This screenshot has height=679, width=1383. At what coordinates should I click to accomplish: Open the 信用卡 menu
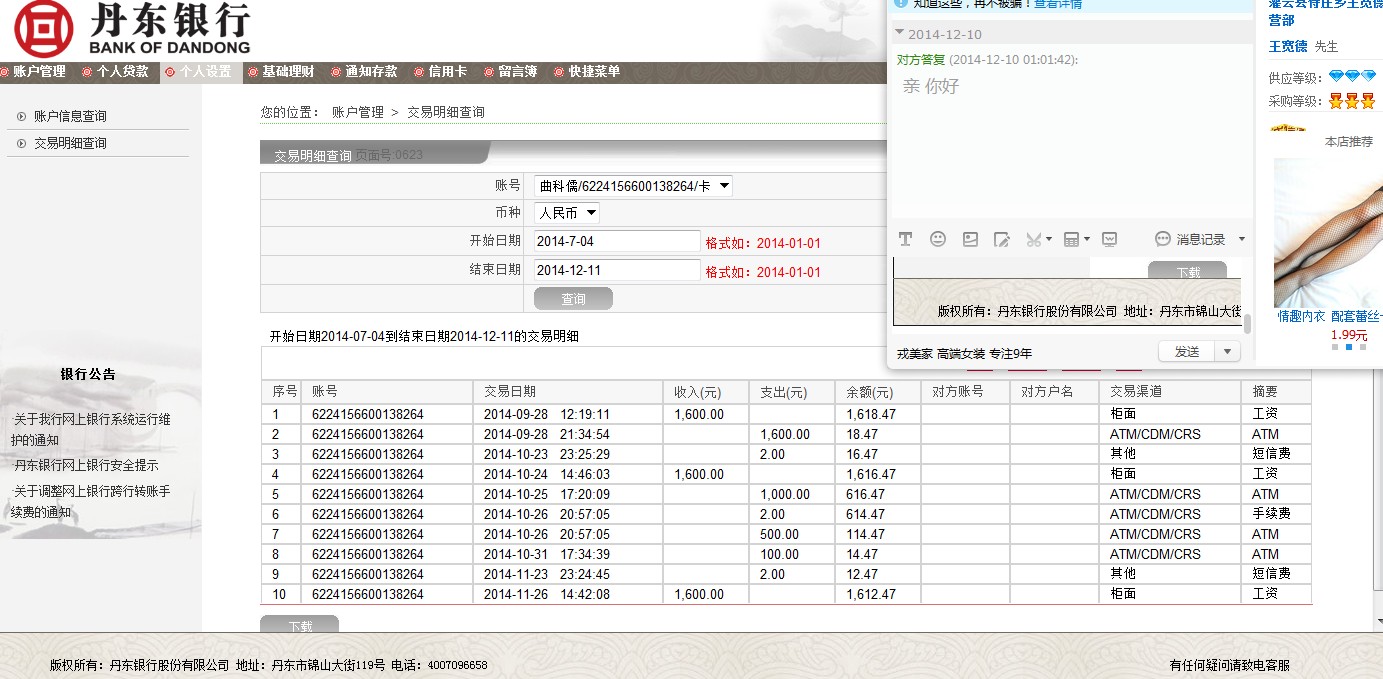447,72
